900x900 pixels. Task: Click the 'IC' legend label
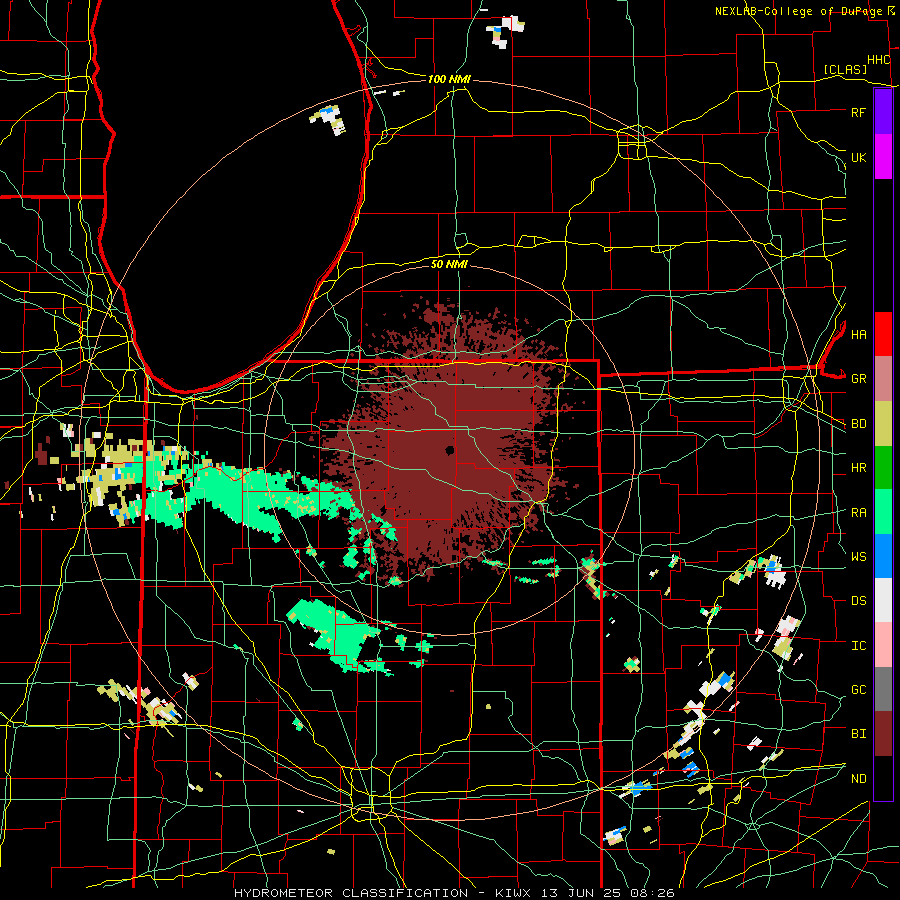858,646
